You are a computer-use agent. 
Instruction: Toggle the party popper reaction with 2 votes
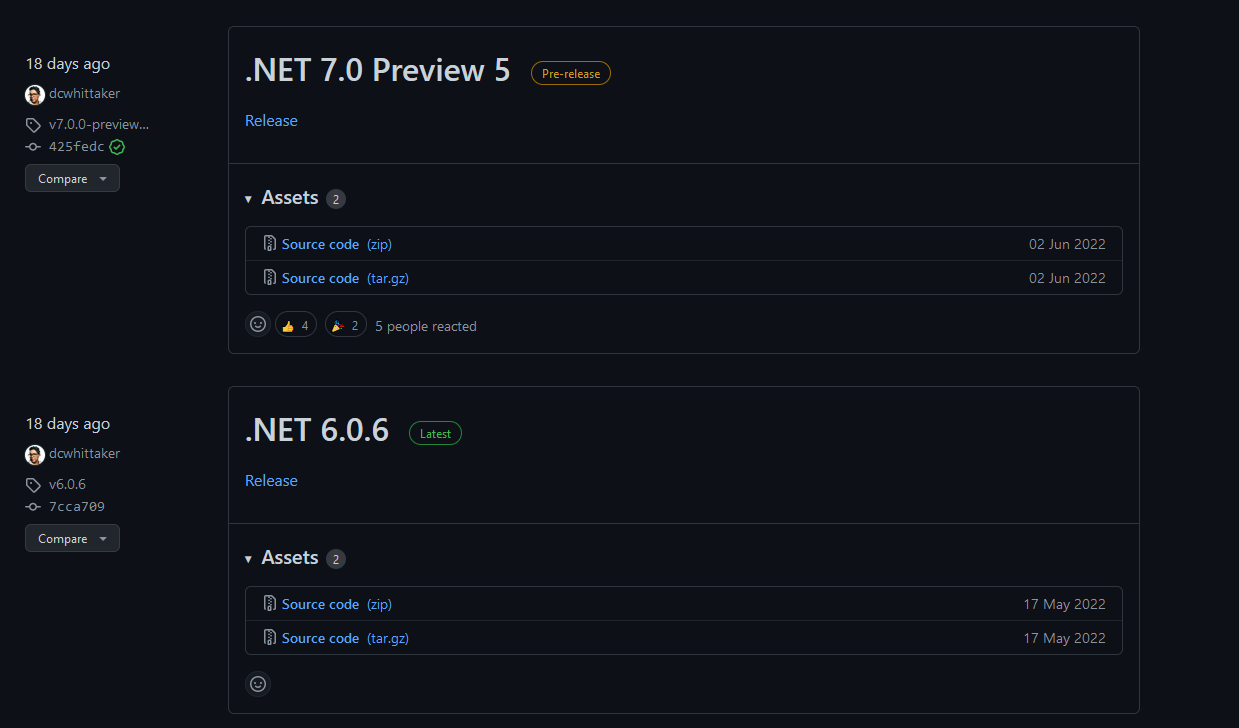pyautogui.click(x=346, y=325)
